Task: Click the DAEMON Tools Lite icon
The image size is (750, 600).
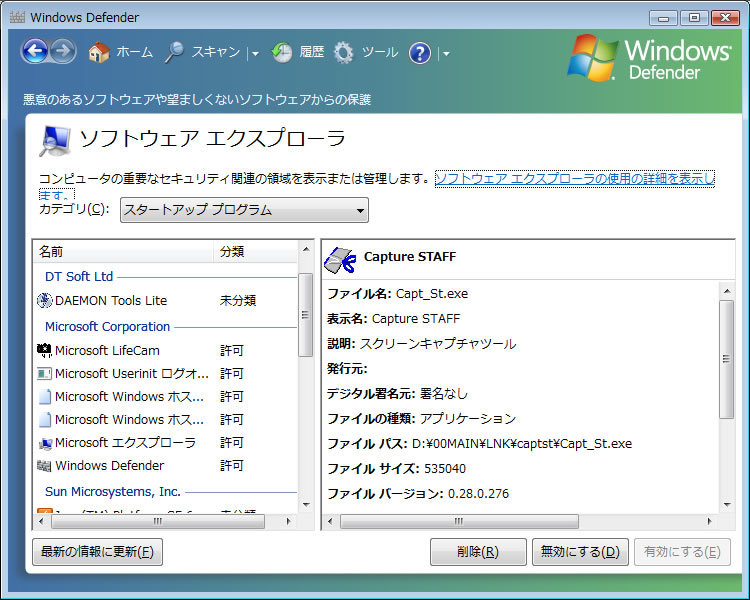Action: point(44,300)
